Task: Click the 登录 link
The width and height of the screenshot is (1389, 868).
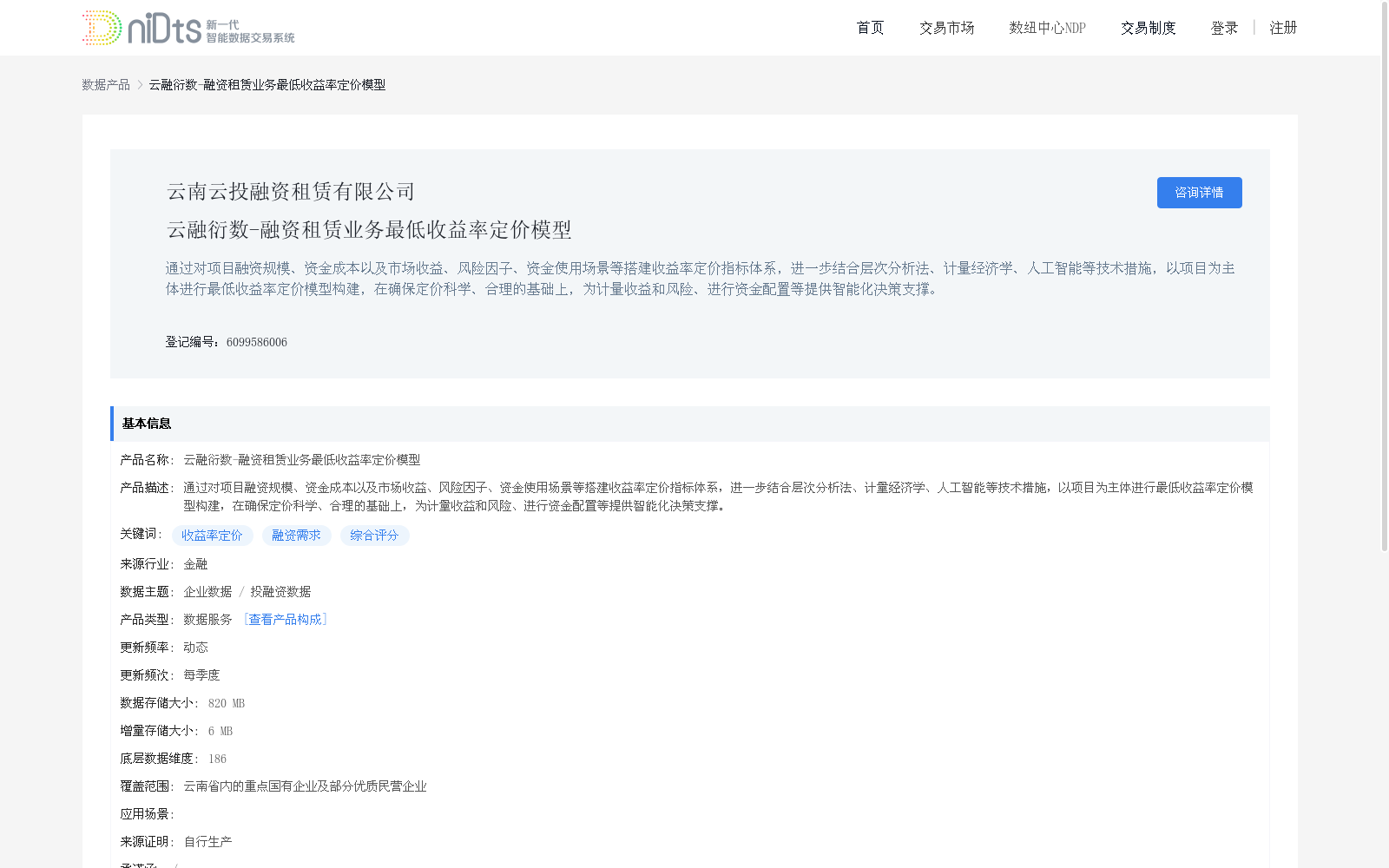Action: pyautogui.click(x=1224, y=28)
